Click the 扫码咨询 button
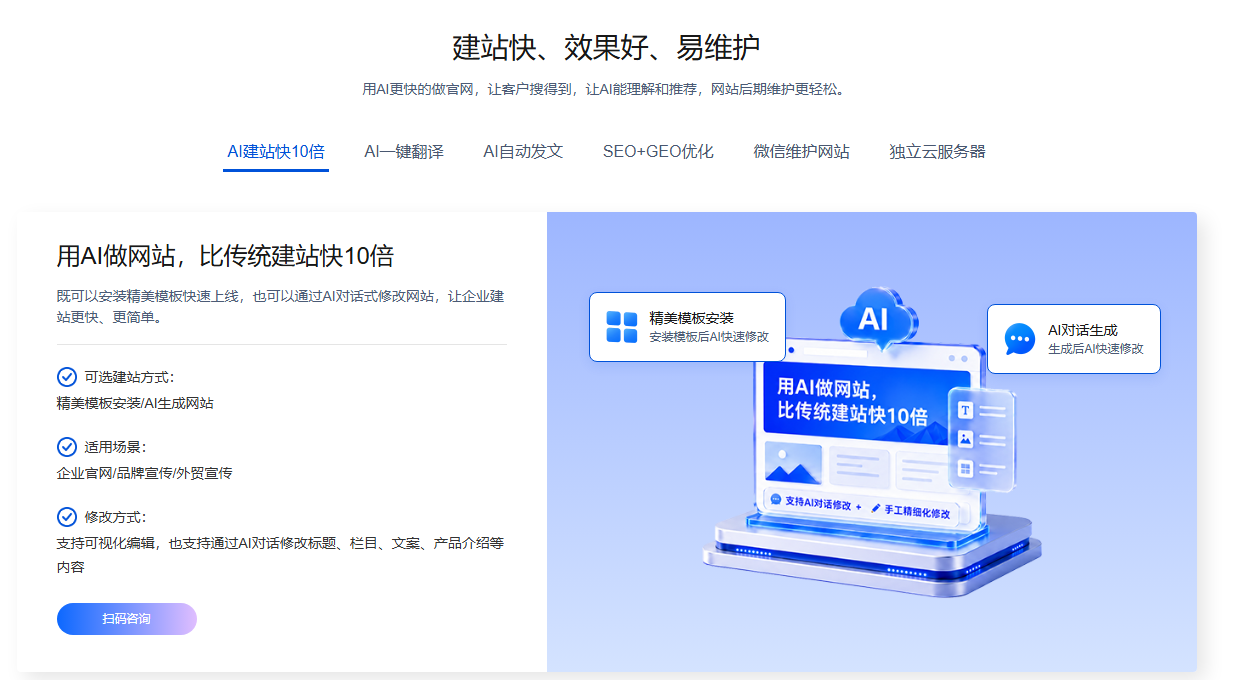 click(x=127, y=619)
